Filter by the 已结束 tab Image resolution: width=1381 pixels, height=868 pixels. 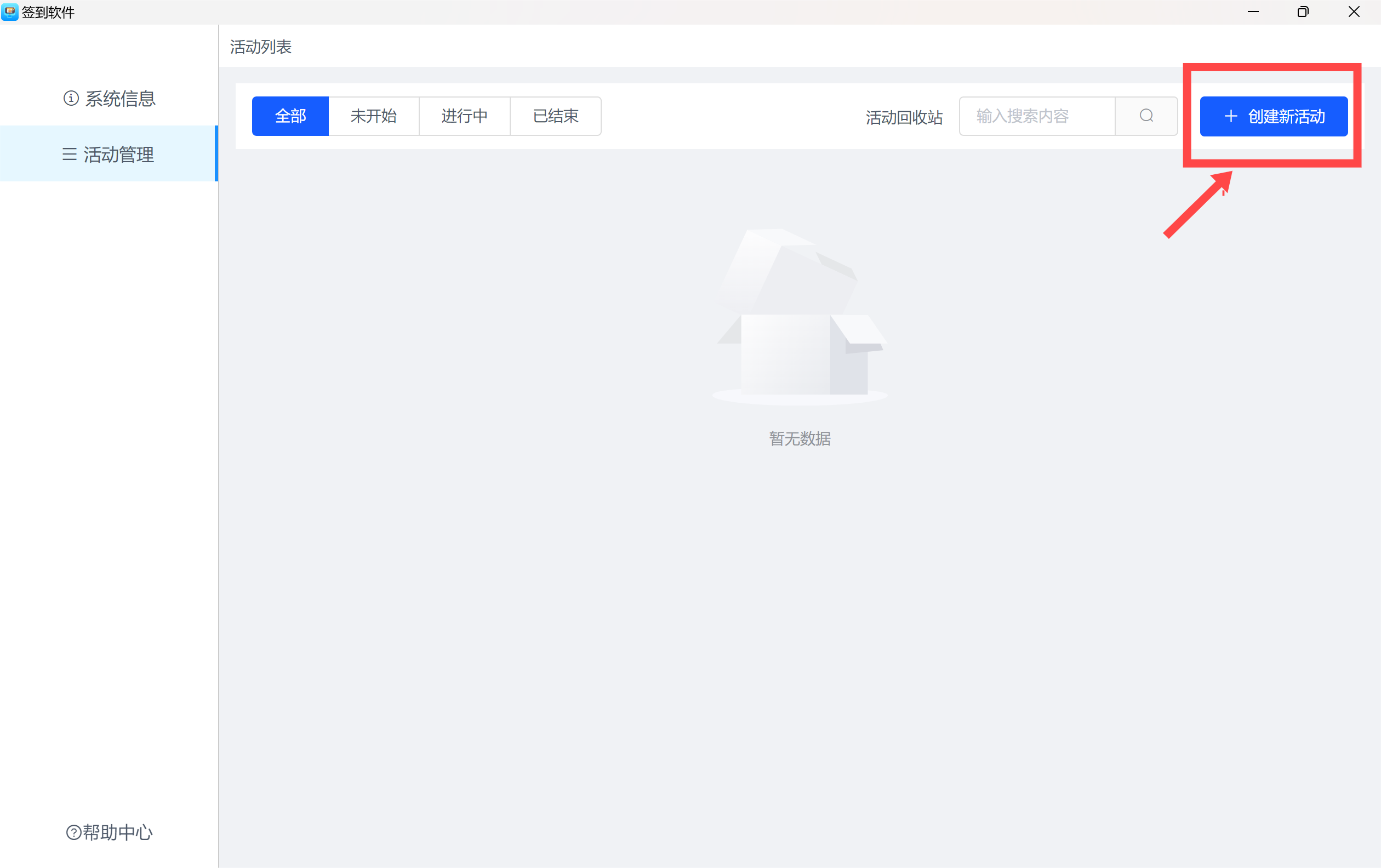tap(556, 116)
